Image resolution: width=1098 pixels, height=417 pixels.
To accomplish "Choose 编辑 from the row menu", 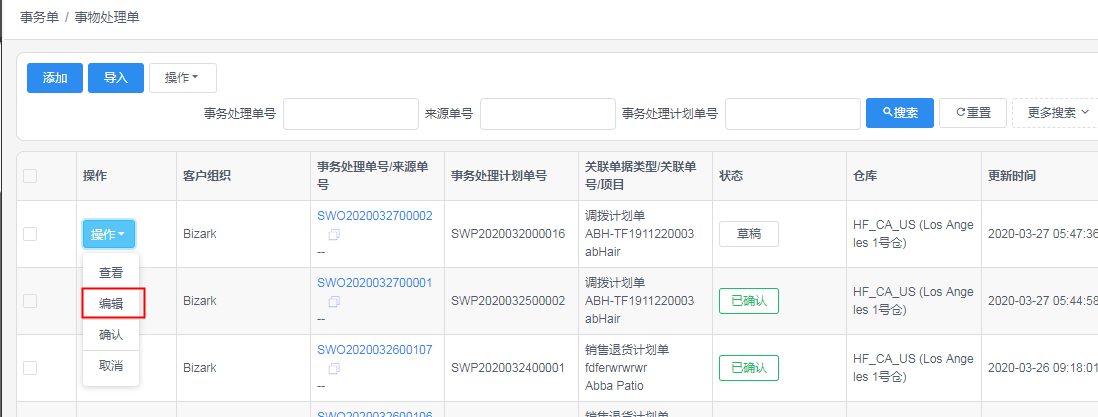I will (113, 303).
